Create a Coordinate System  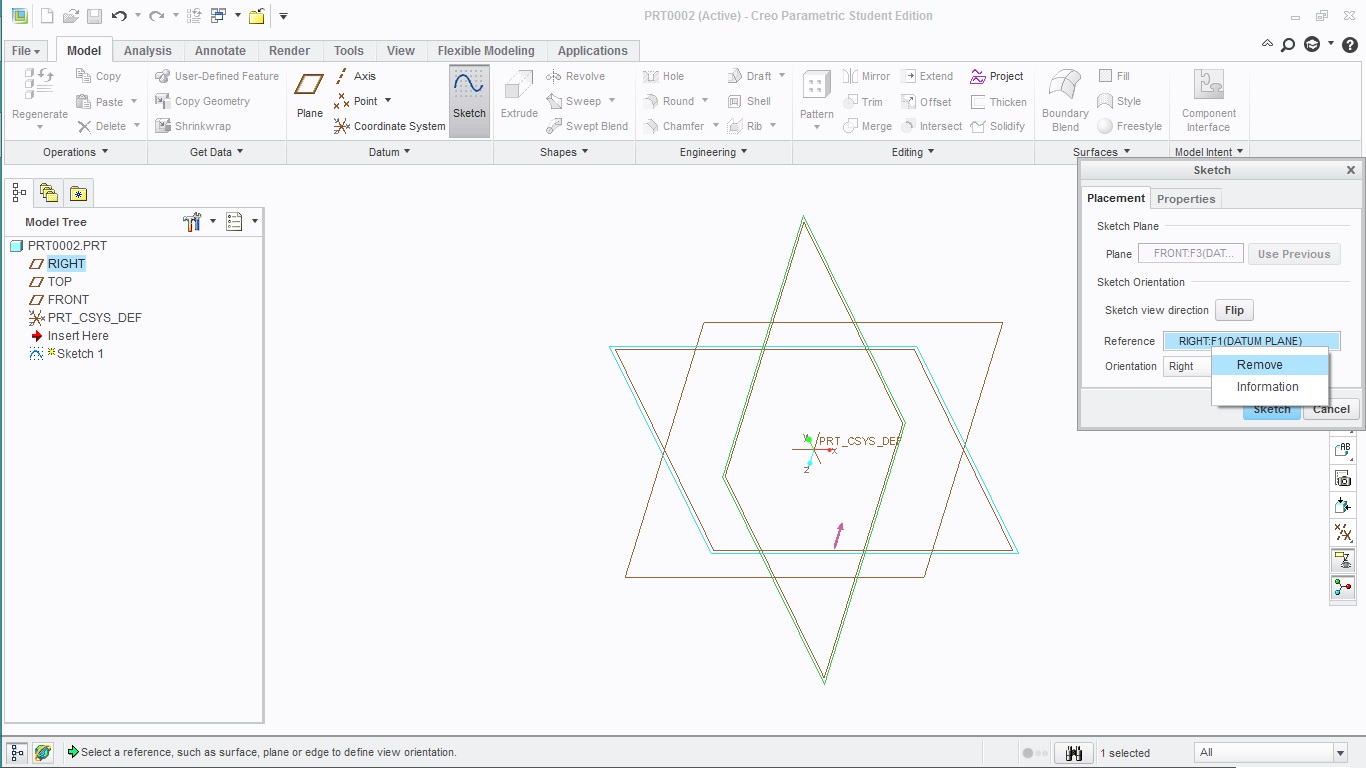coord(390,126)
